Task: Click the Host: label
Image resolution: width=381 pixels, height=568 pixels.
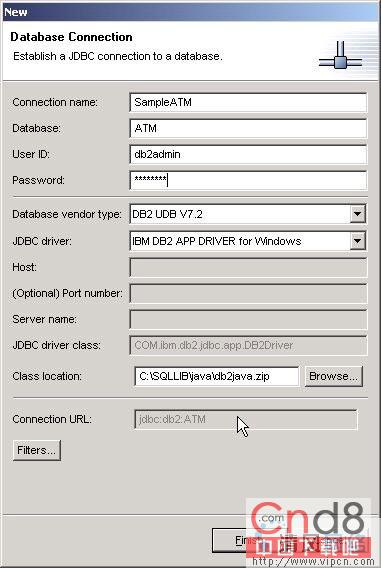Action: pos(24,267)
